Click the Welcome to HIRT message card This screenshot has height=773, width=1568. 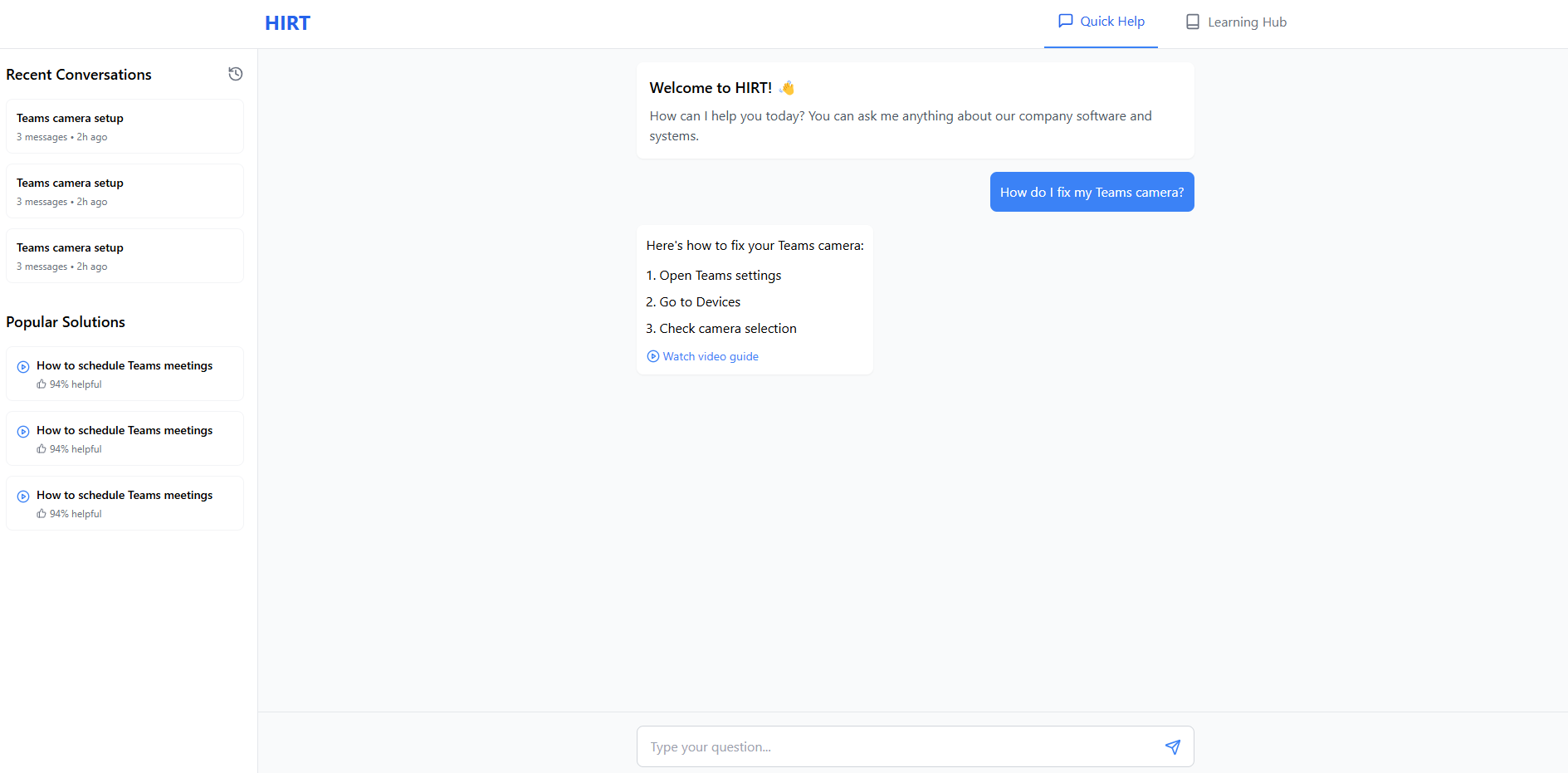click(915, 110)
